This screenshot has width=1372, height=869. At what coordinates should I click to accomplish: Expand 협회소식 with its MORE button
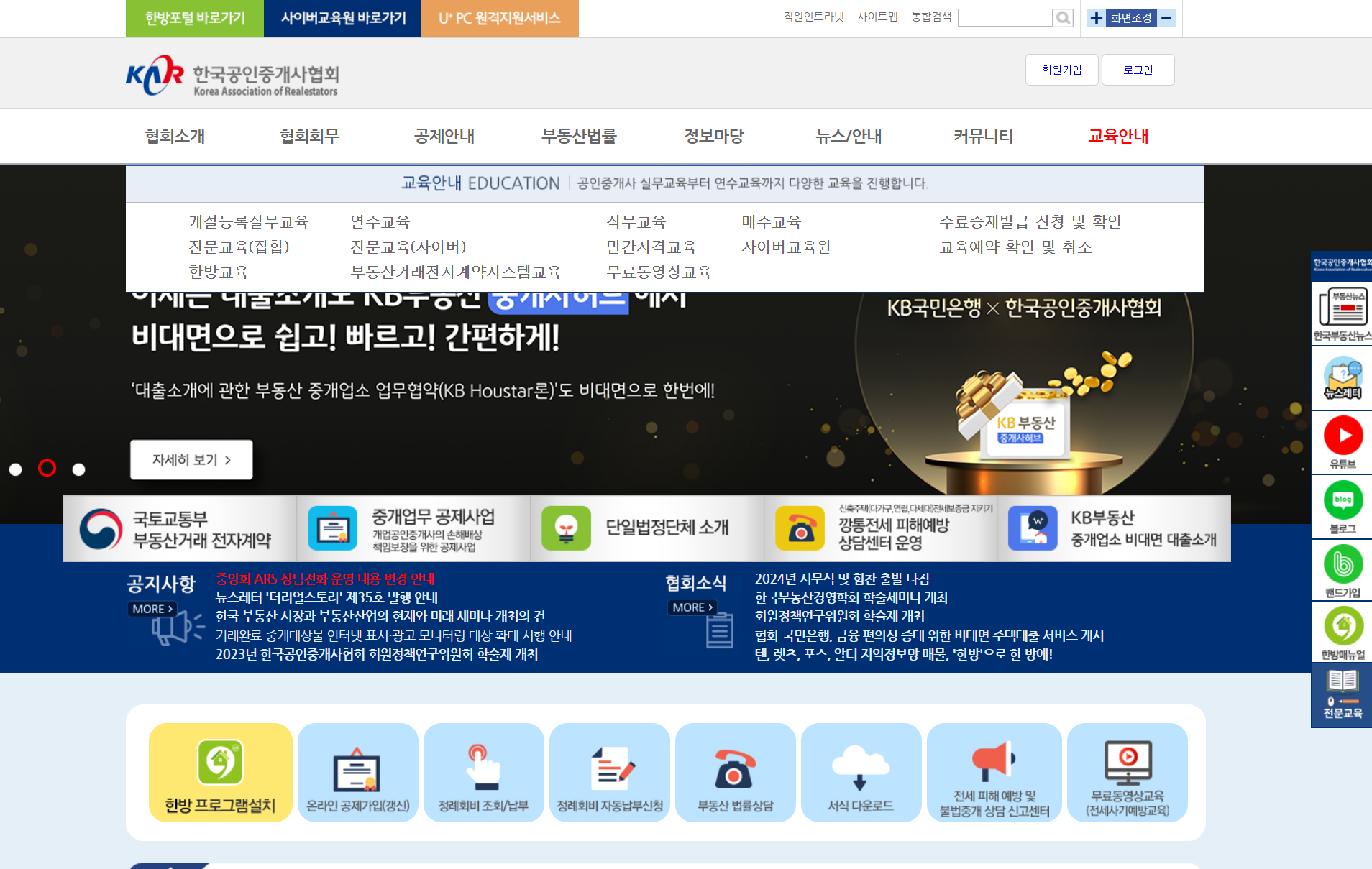692,607
